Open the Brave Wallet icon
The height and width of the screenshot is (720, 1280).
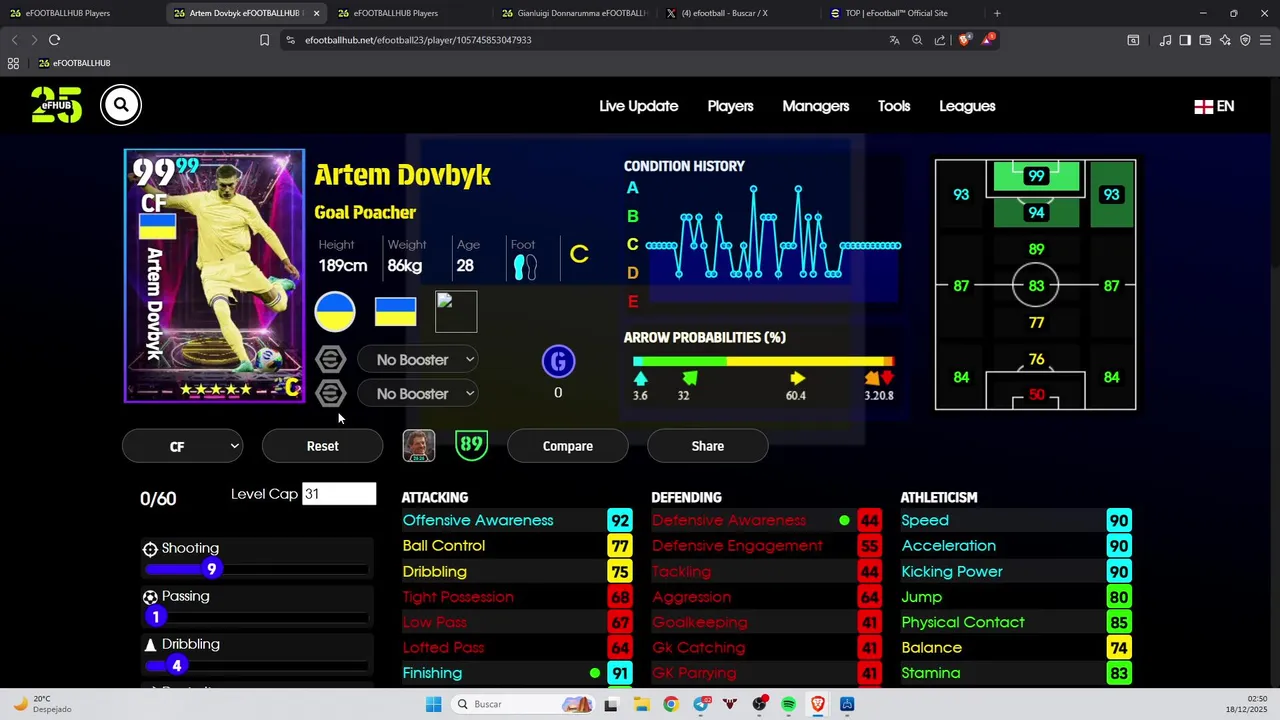(x=1205, y=40)
